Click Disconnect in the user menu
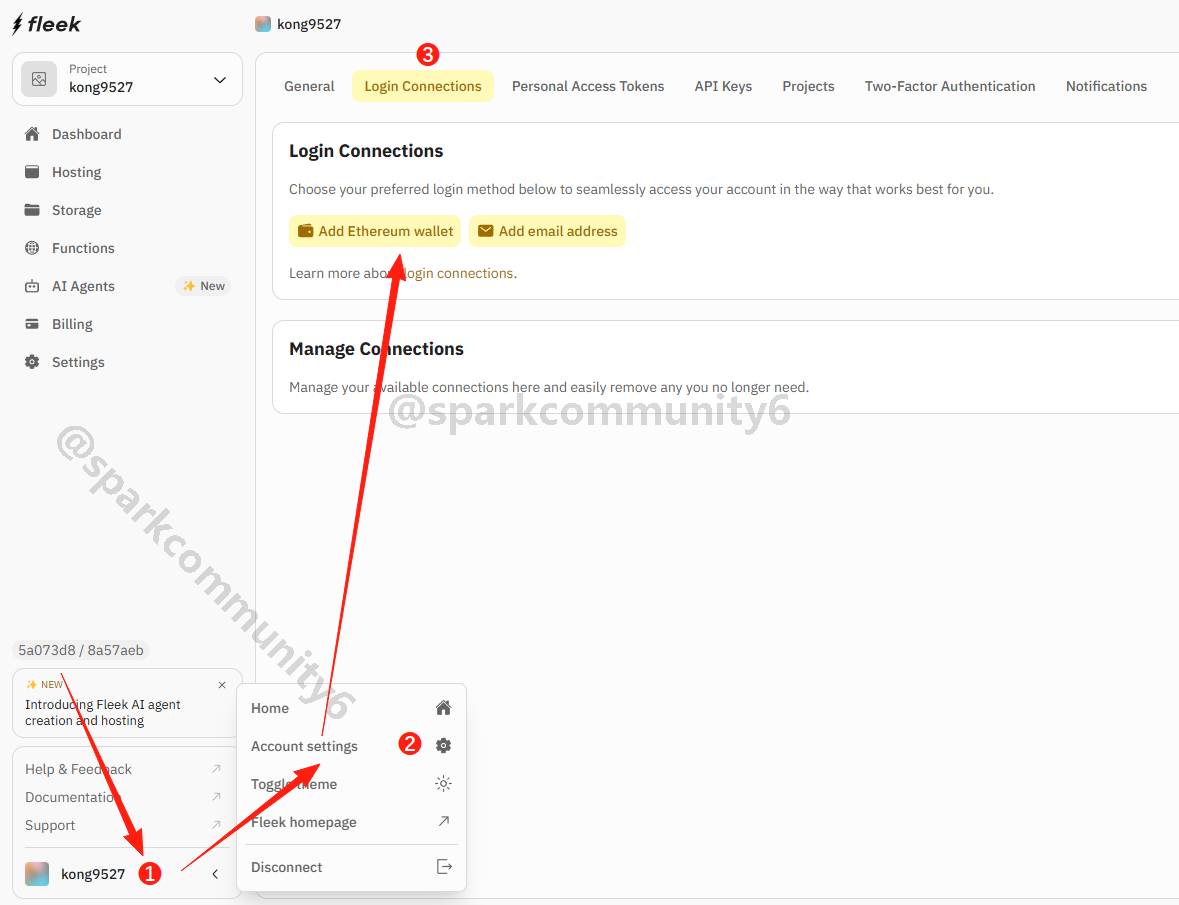 click(x=351, y=867)
